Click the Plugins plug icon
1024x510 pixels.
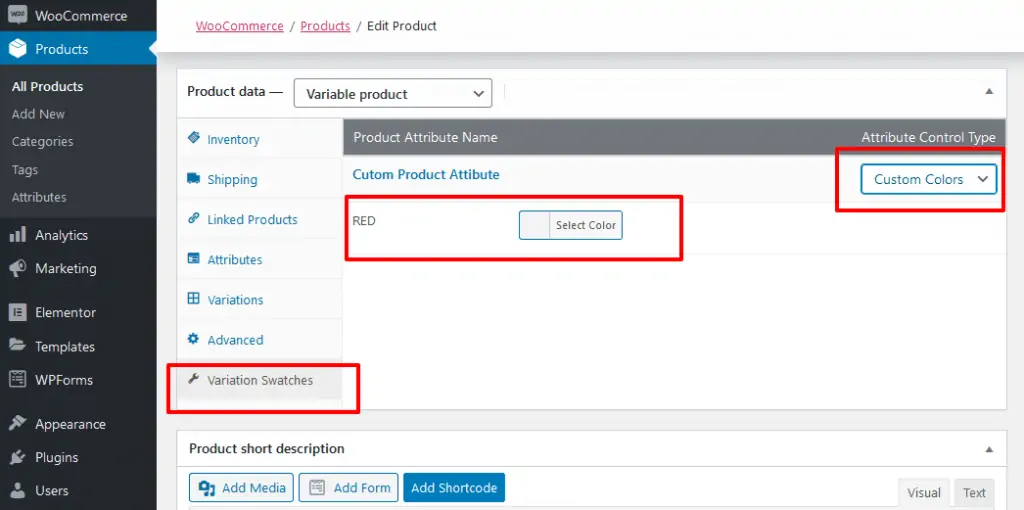click(x=18, y=457)
